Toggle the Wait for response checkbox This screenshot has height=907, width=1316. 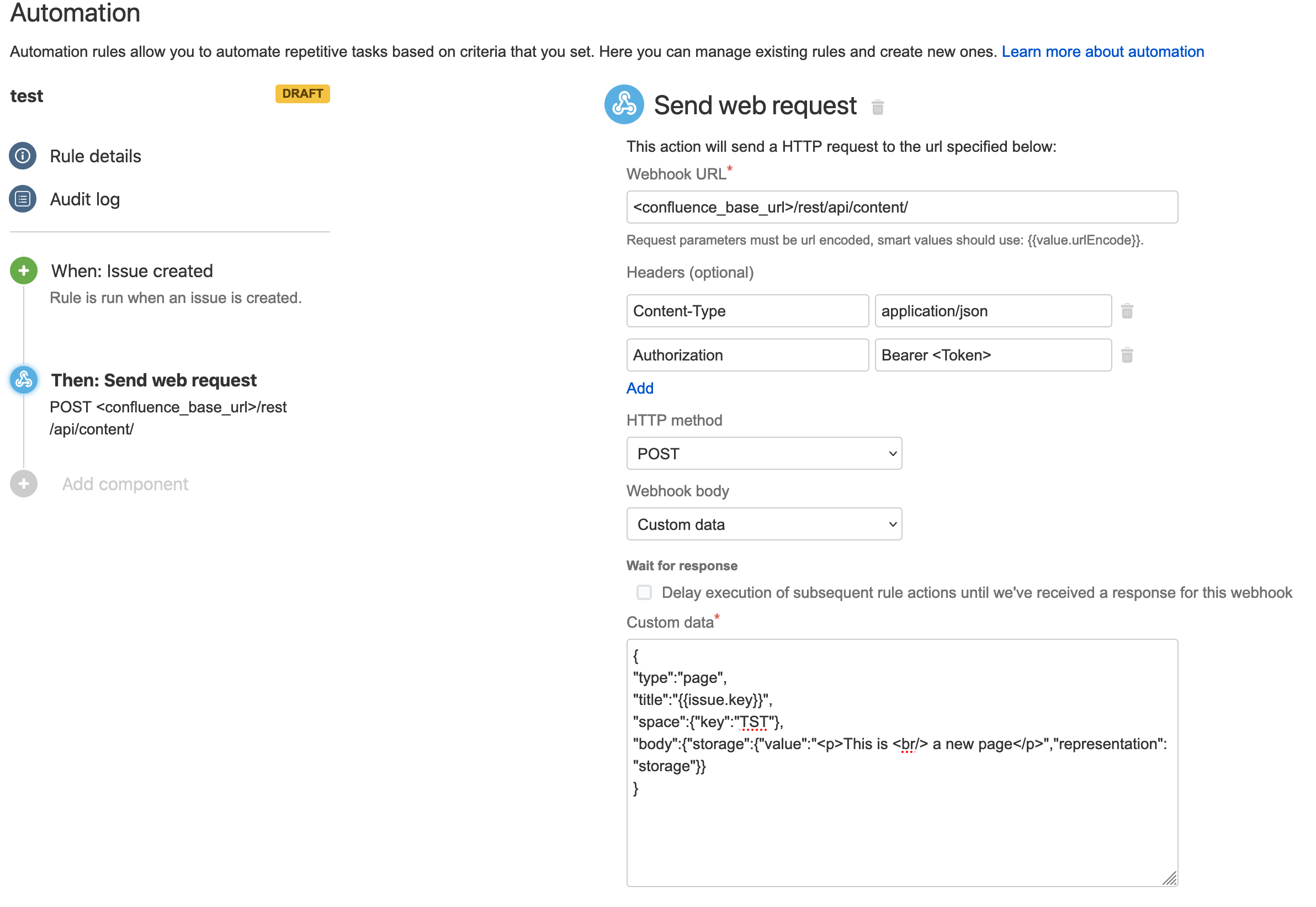(641, 592)
